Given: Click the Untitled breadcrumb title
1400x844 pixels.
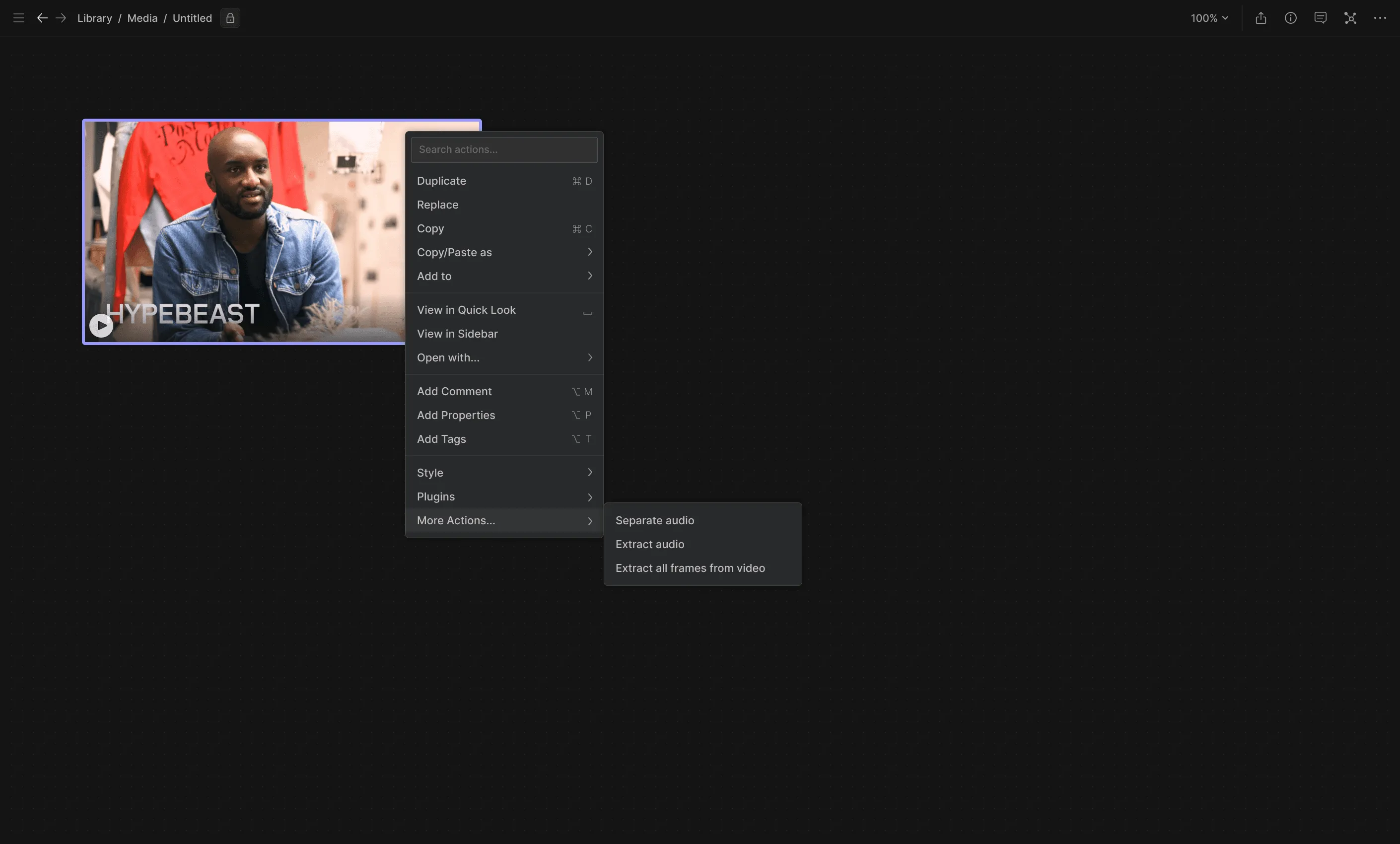Looking at the screenshot, I should pos(192,18).
